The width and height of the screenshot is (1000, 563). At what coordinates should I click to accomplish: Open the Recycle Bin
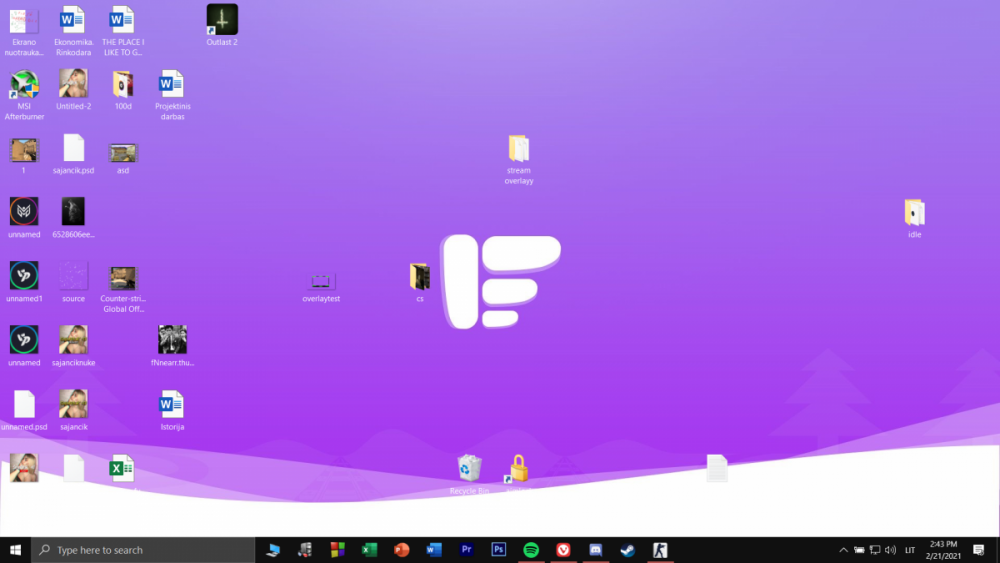tap(469, 469)
